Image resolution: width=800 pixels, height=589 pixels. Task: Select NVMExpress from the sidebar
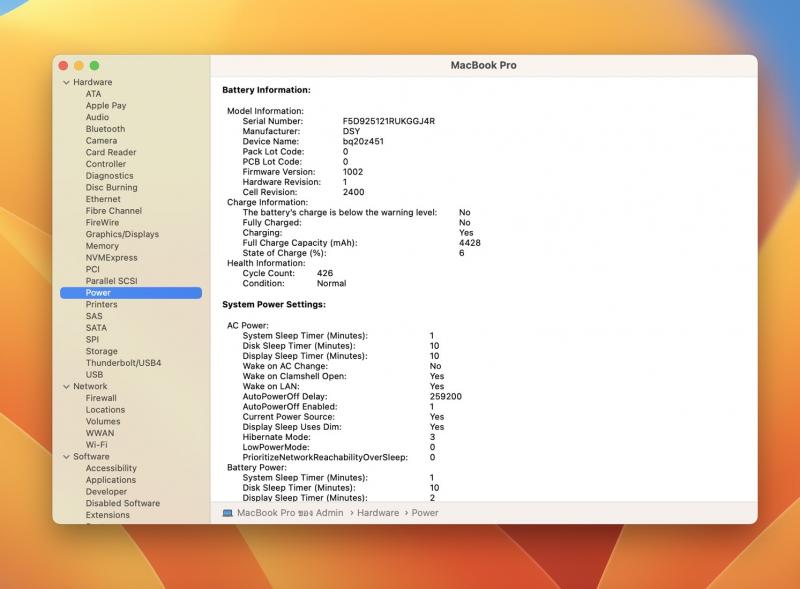point(111,258)
